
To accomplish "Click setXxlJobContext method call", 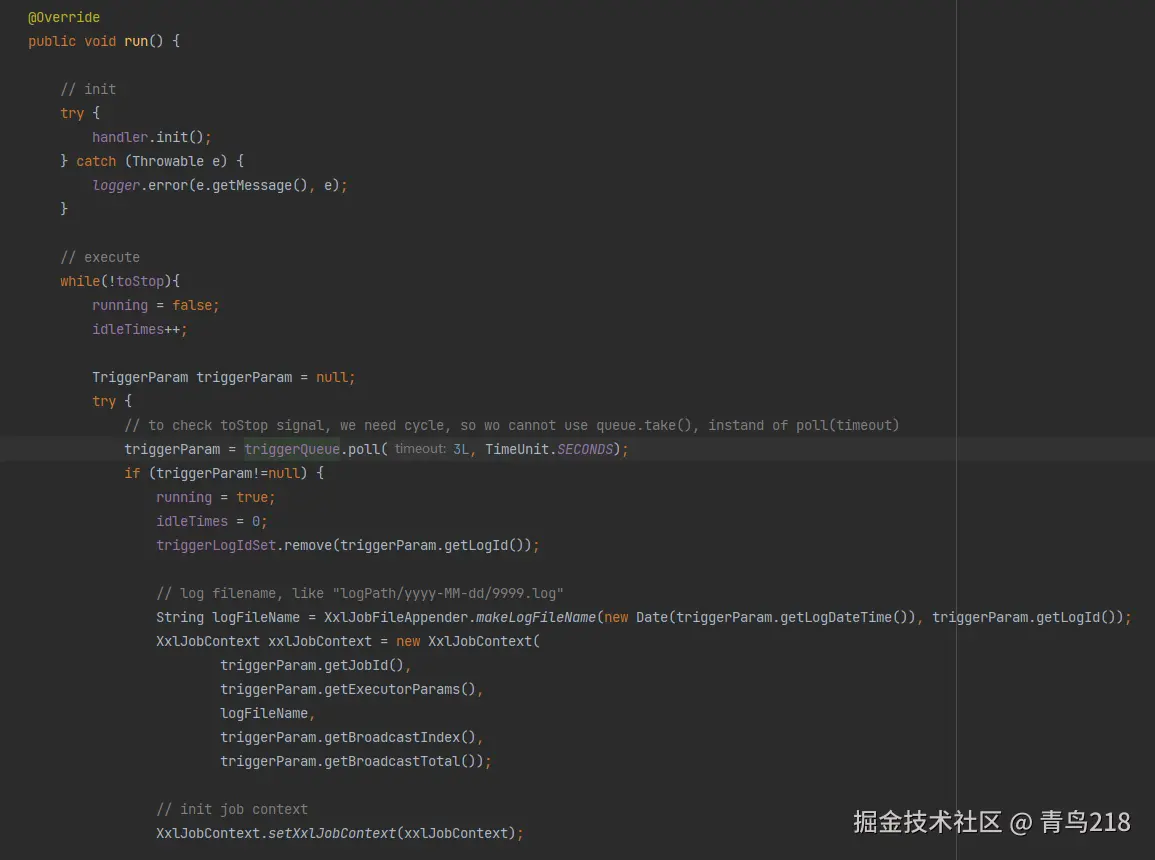I will click(x=332, y=833).
